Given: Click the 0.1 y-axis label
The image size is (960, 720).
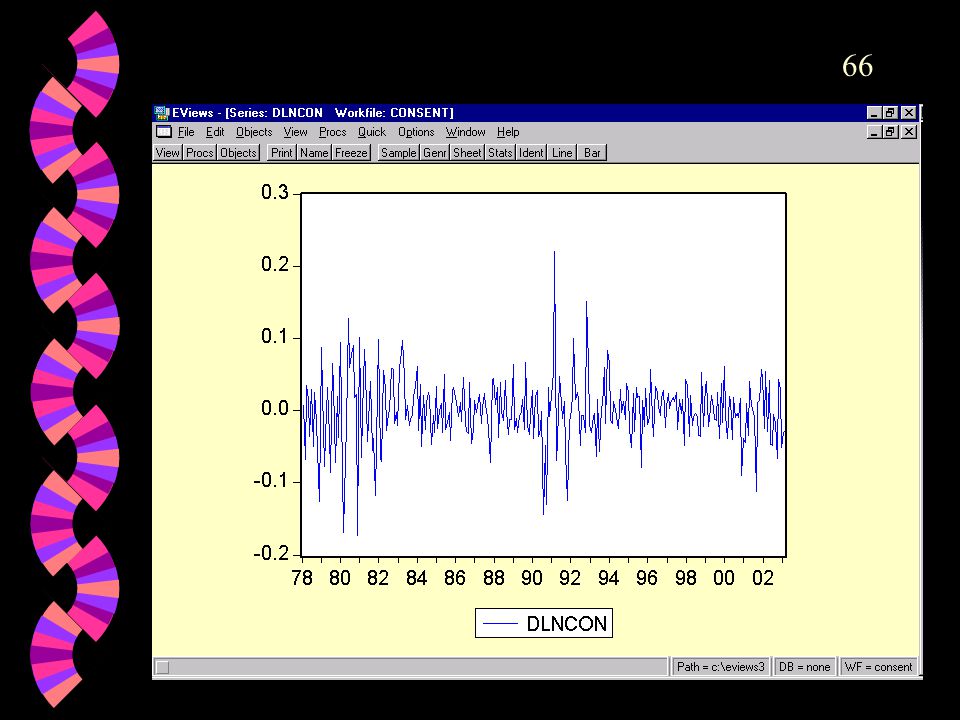Looking at the screenshot, I should coord(274,336).
